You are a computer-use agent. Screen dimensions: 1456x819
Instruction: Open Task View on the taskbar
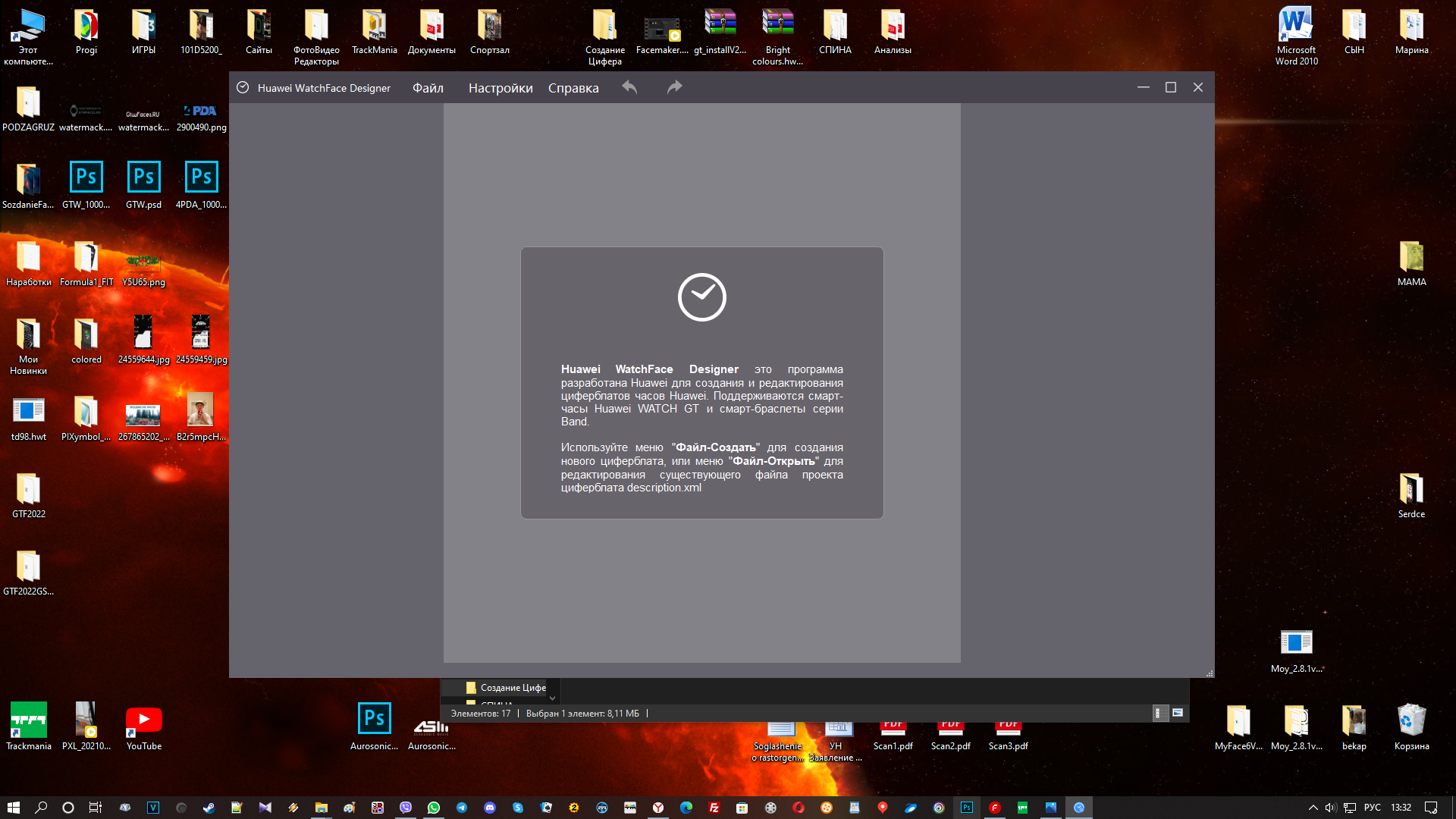click(x=95, y=808)
